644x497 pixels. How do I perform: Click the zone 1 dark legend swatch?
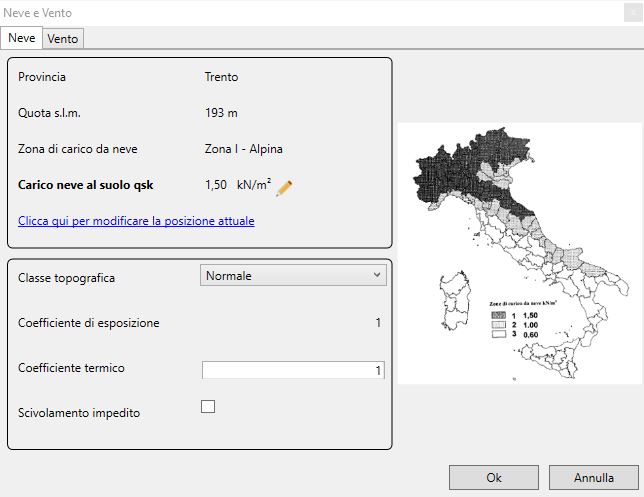click(x=498, y=315)
